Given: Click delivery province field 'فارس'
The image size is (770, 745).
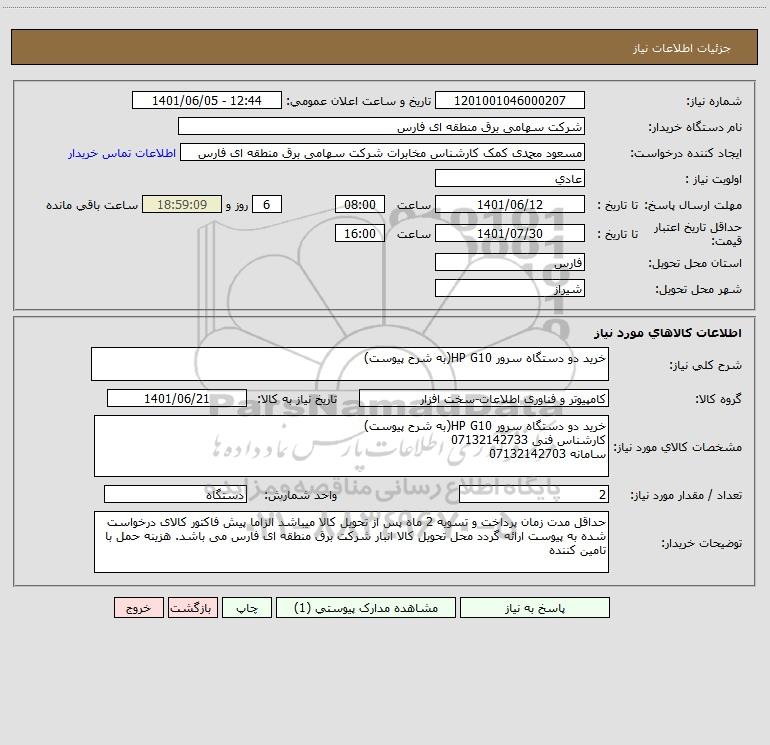Looking at the screenshot, I should pos(510,262).
